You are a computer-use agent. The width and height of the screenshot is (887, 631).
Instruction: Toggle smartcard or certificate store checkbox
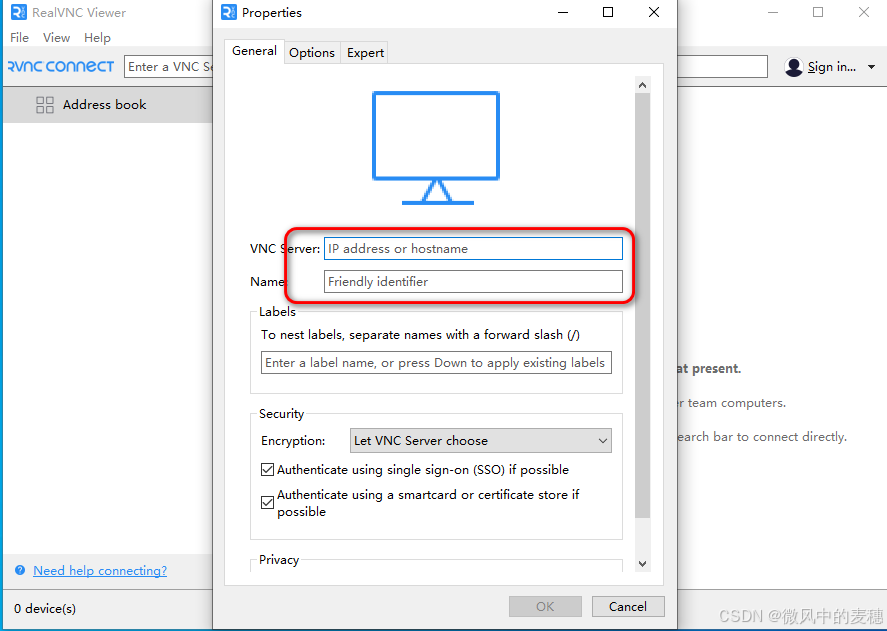[x=268, y=502]
